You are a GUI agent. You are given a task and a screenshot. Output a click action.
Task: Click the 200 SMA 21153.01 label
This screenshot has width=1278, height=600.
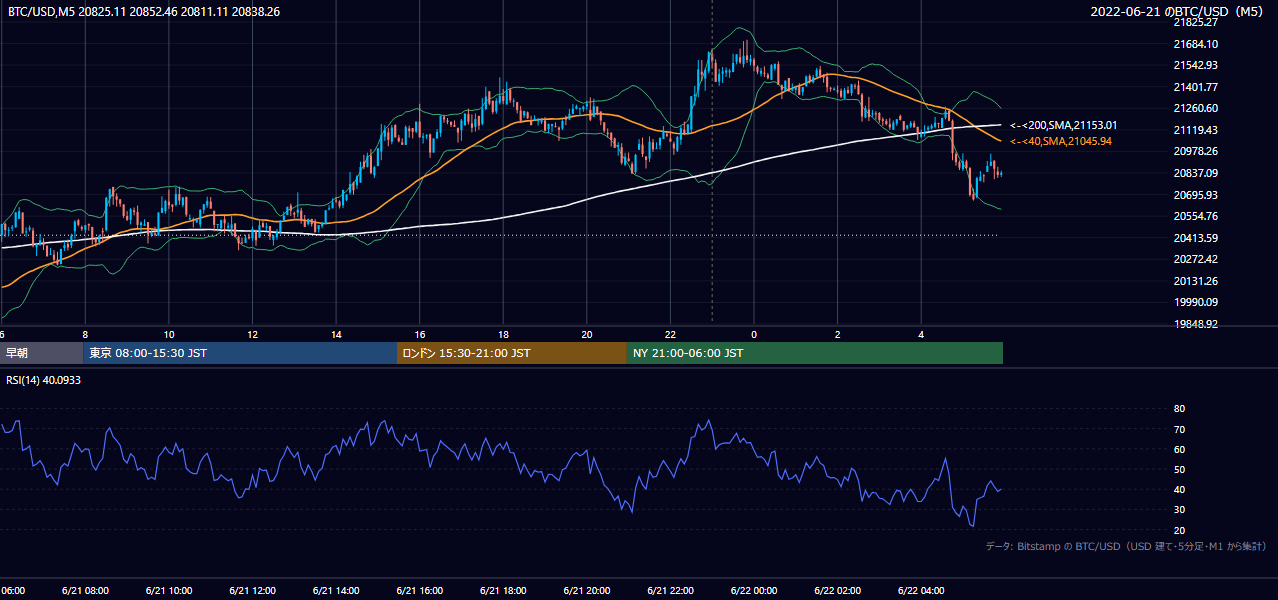(1063, 125)
